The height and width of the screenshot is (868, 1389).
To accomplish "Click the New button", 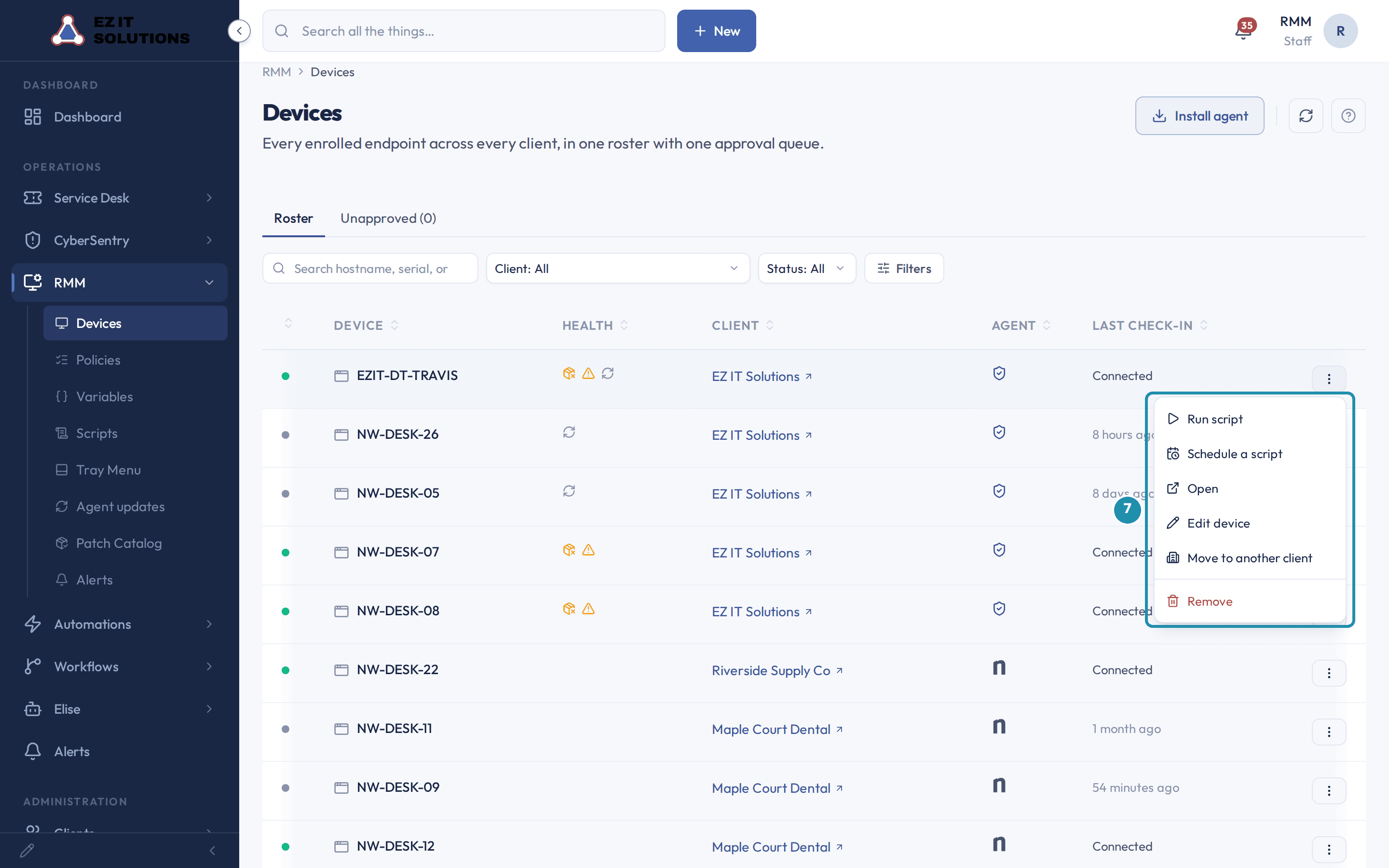I will point(716,31).
